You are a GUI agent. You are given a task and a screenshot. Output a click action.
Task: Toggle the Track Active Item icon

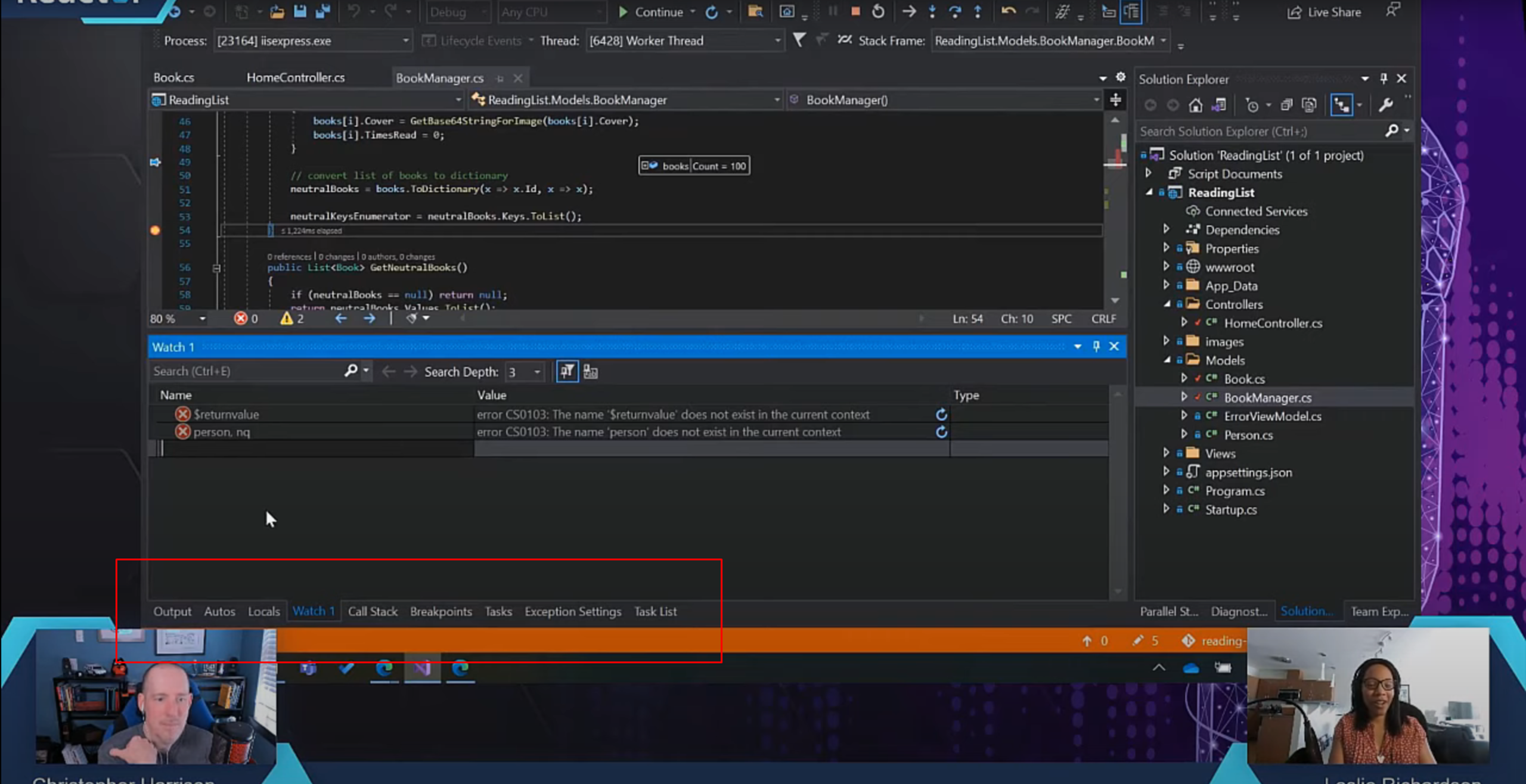(x=1341, y=105)
